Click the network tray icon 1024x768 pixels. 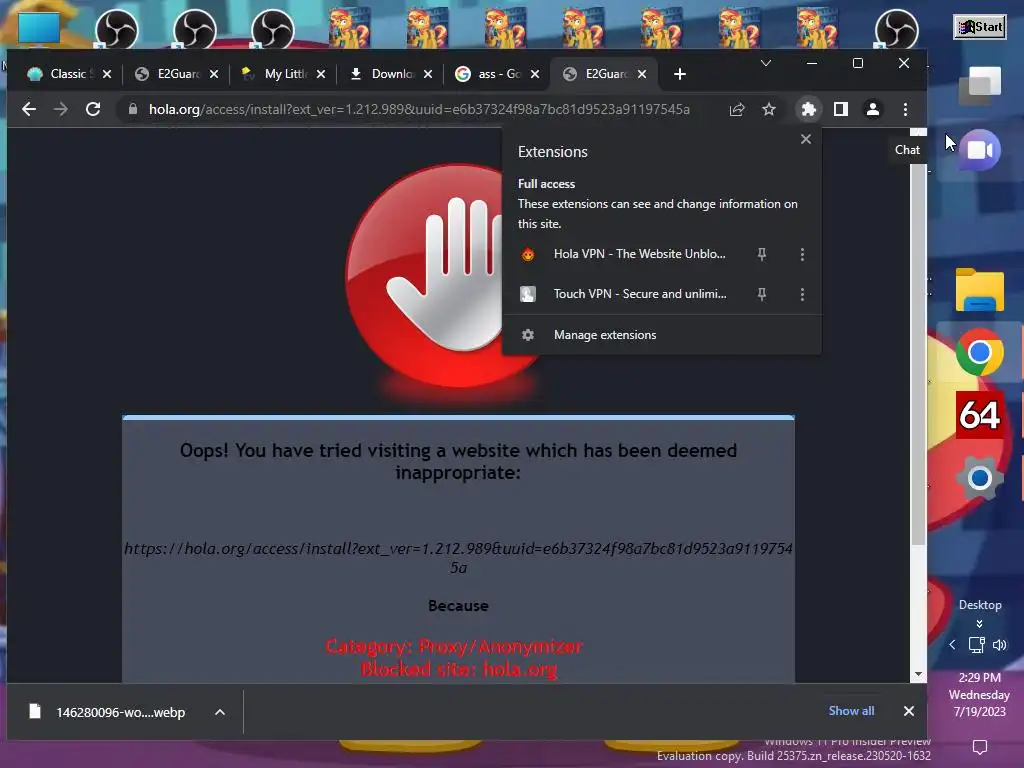(x=976, y=645)
